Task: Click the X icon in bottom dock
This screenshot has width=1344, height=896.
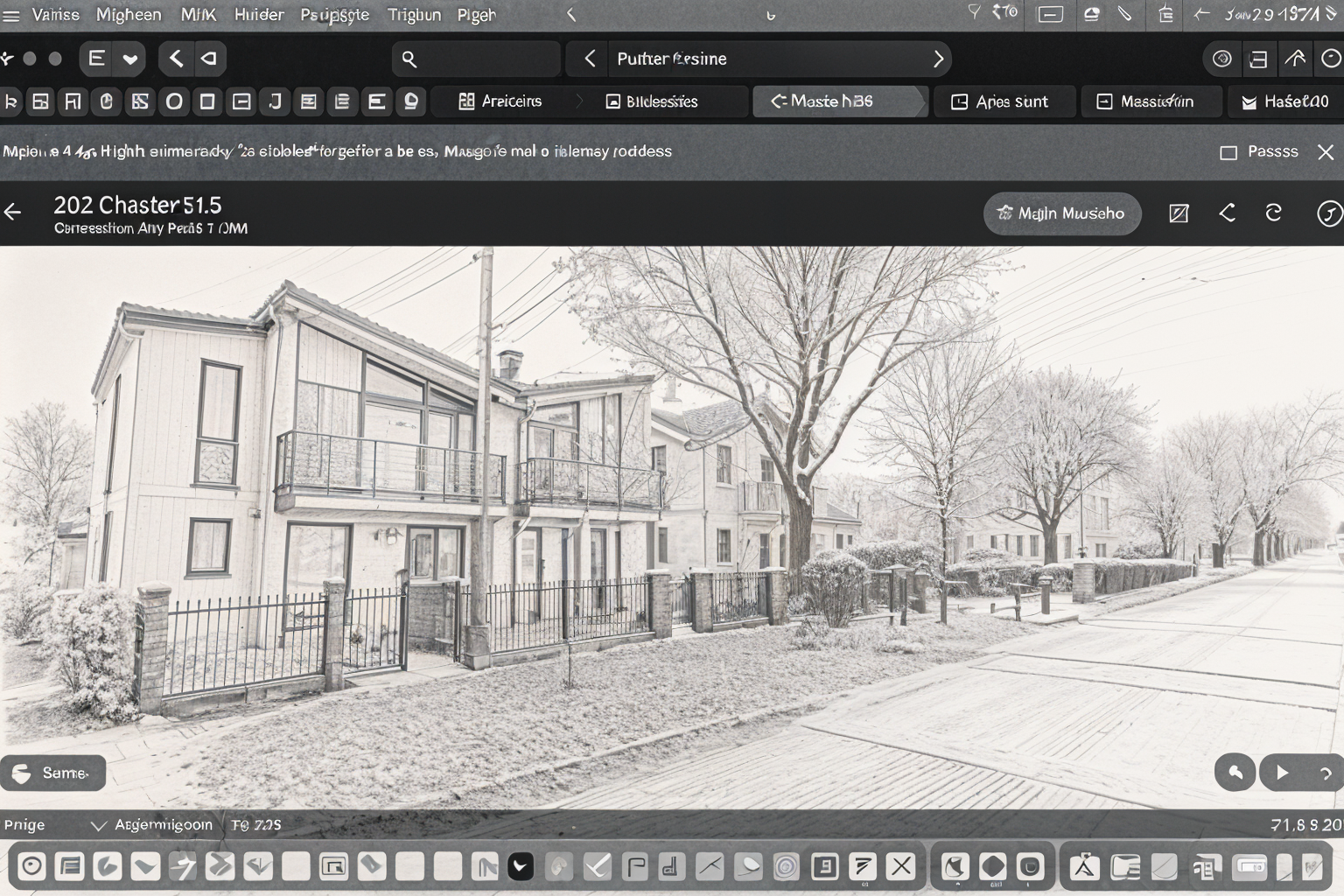Action: coord(899,866)
